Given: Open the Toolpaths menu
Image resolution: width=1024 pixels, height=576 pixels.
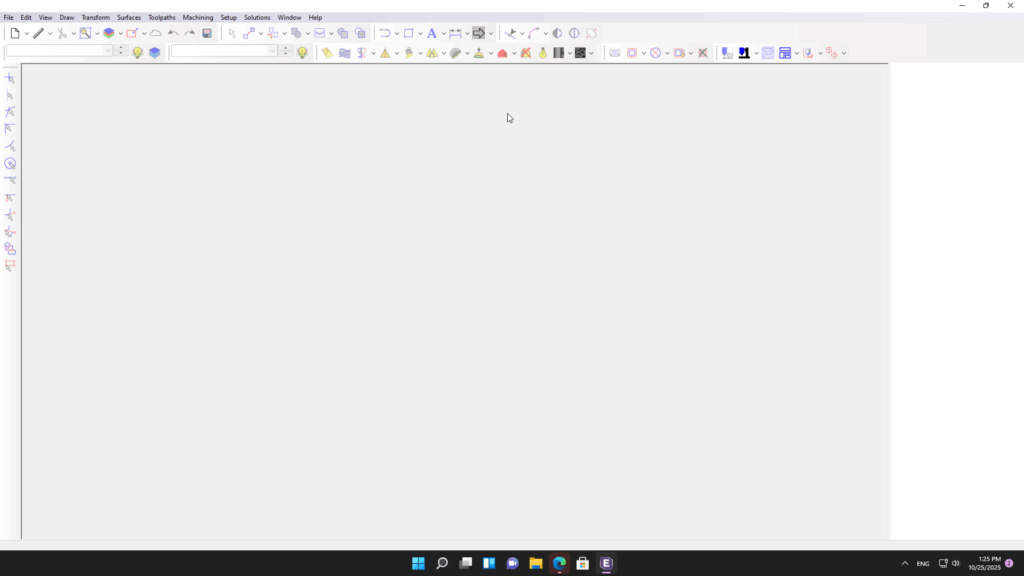Looking at the screenshot, I should 161,17.
